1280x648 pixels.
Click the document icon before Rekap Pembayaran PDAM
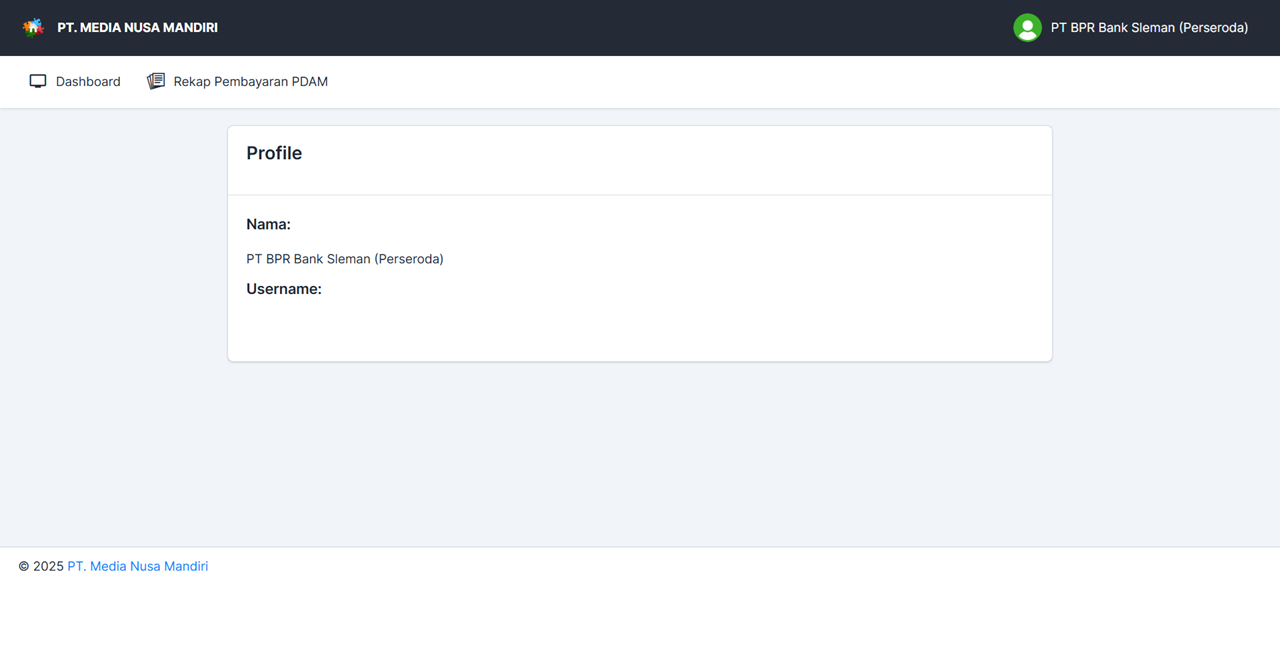(155, 80)
